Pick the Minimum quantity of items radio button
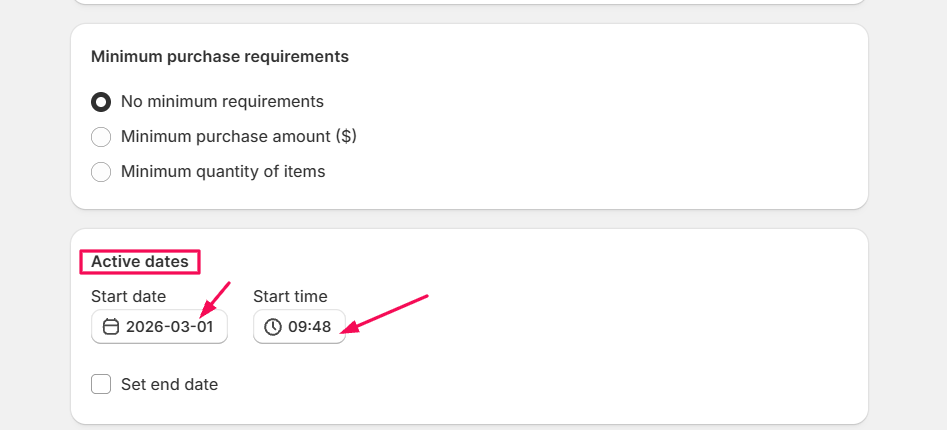The width and height of the screenshot is (947, 430). click(x=101, y=172)
